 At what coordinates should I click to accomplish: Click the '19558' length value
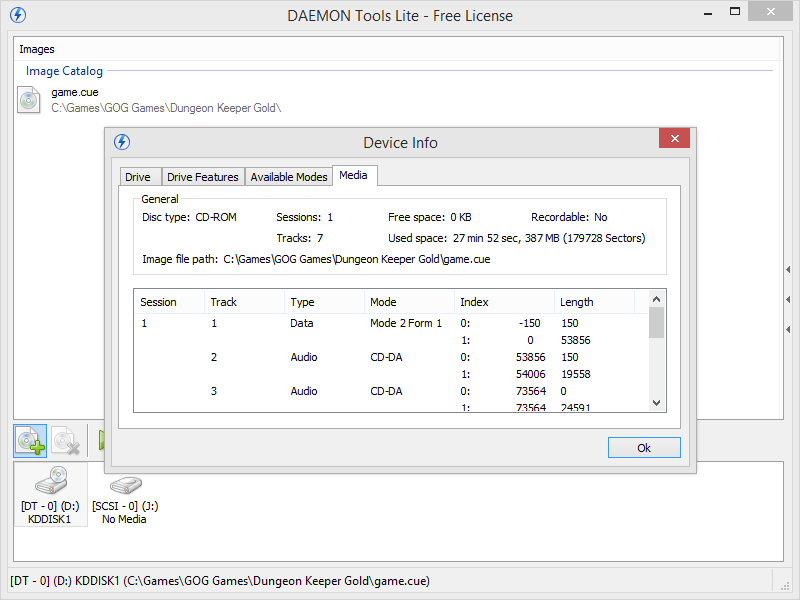(x=576, y=374)
